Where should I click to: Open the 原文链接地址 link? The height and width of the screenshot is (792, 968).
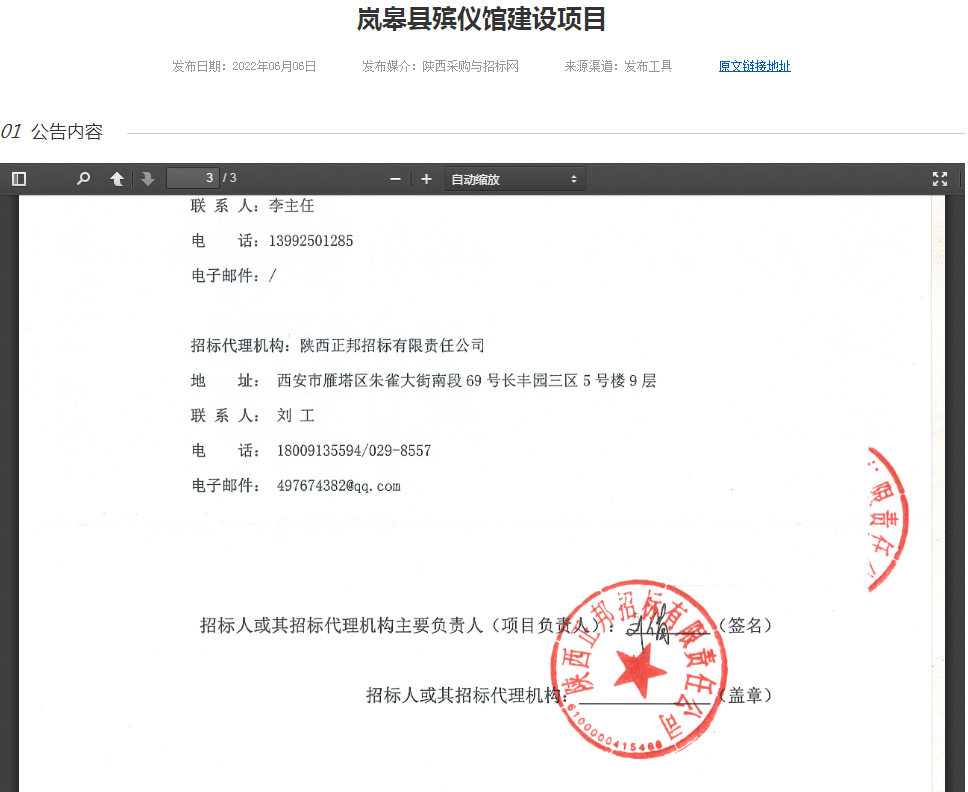tap(754, 66)
